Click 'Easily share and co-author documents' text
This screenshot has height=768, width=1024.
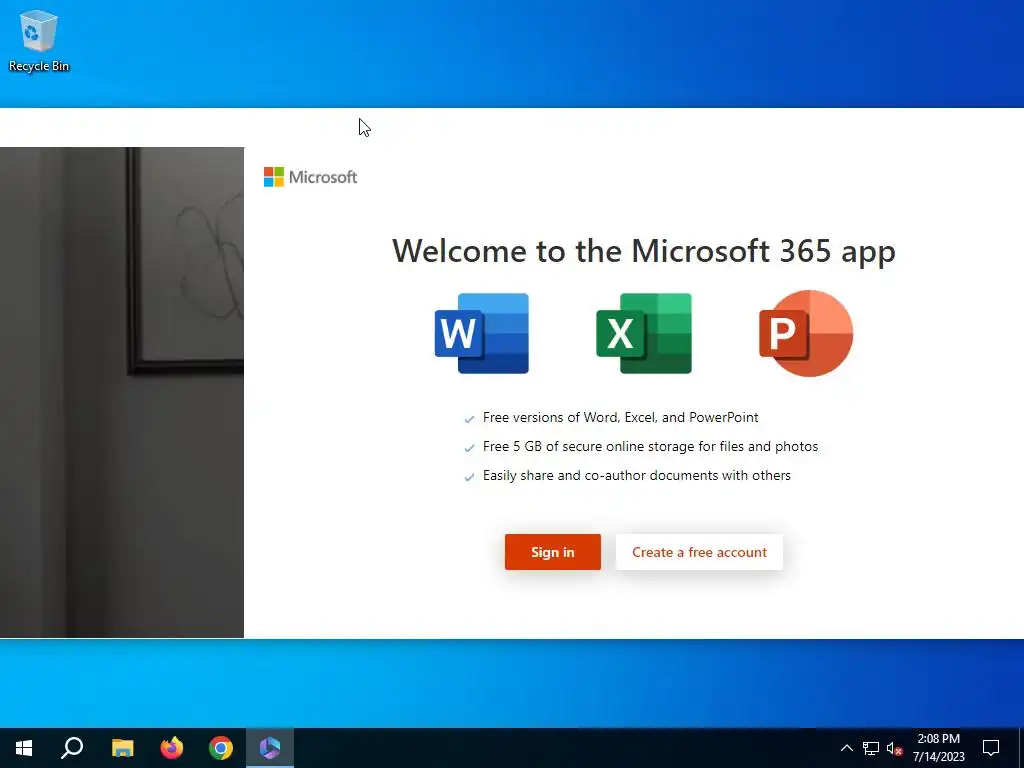click(x=637, y=475)
